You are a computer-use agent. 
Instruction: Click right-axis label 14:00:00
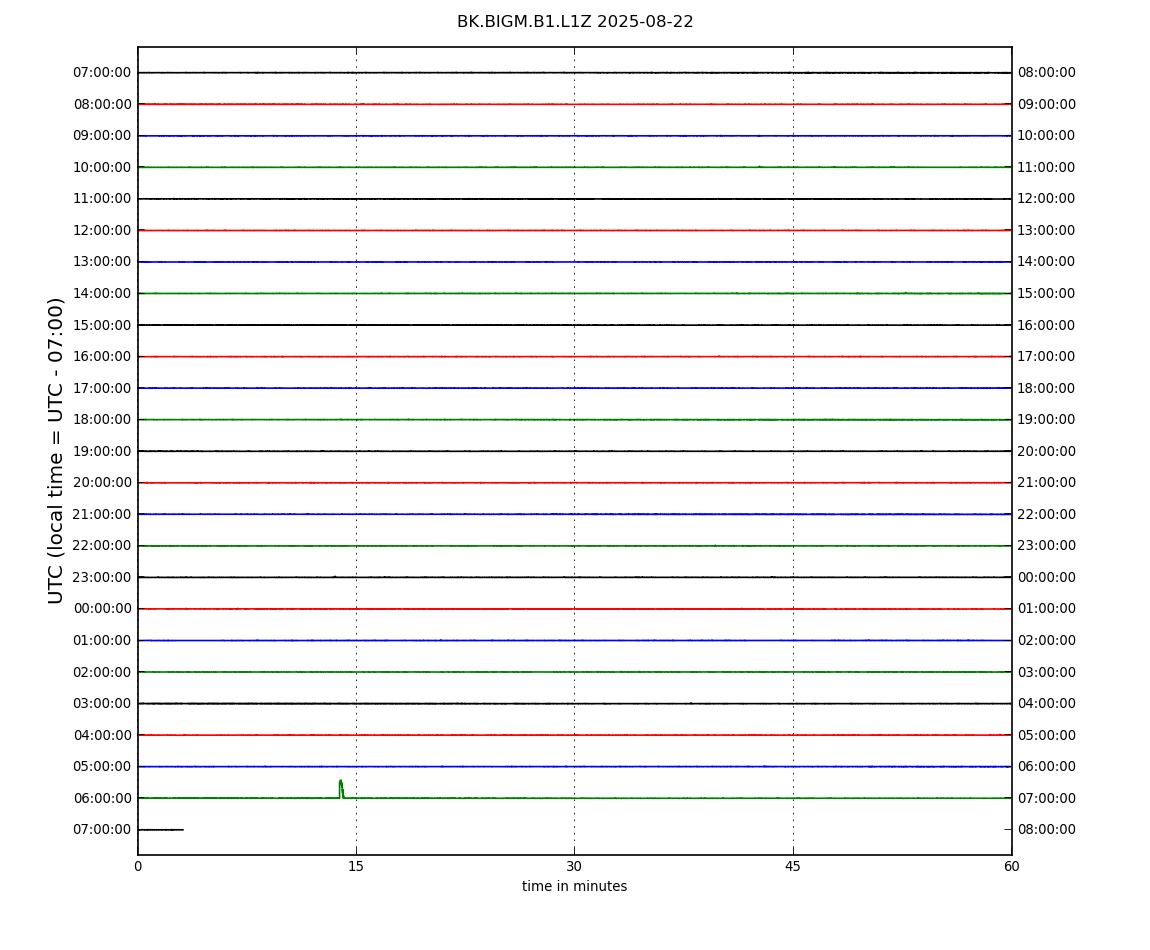click(1047, 262)
